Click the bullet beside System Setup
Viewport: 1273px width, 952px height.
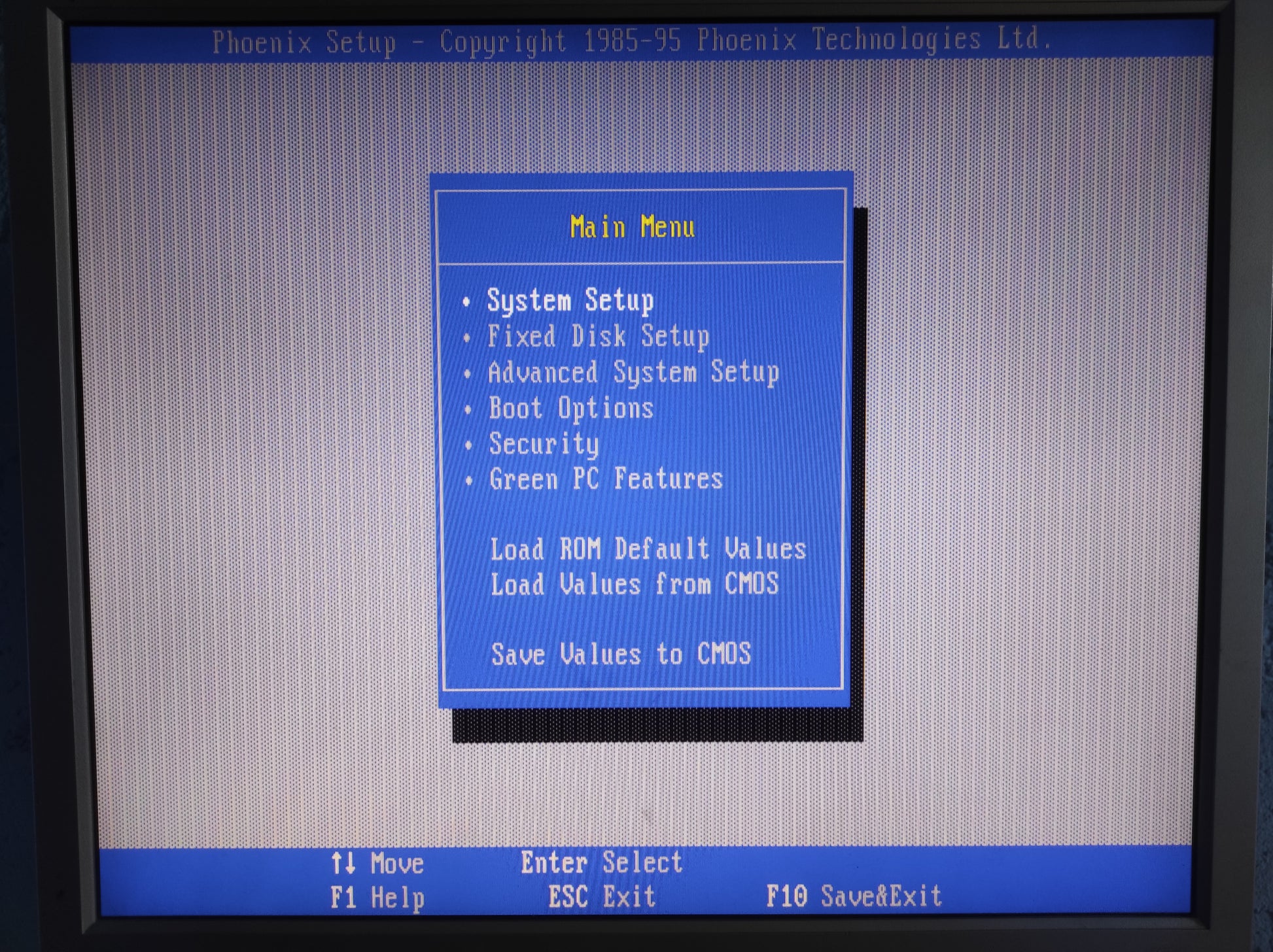pos(466,302)
